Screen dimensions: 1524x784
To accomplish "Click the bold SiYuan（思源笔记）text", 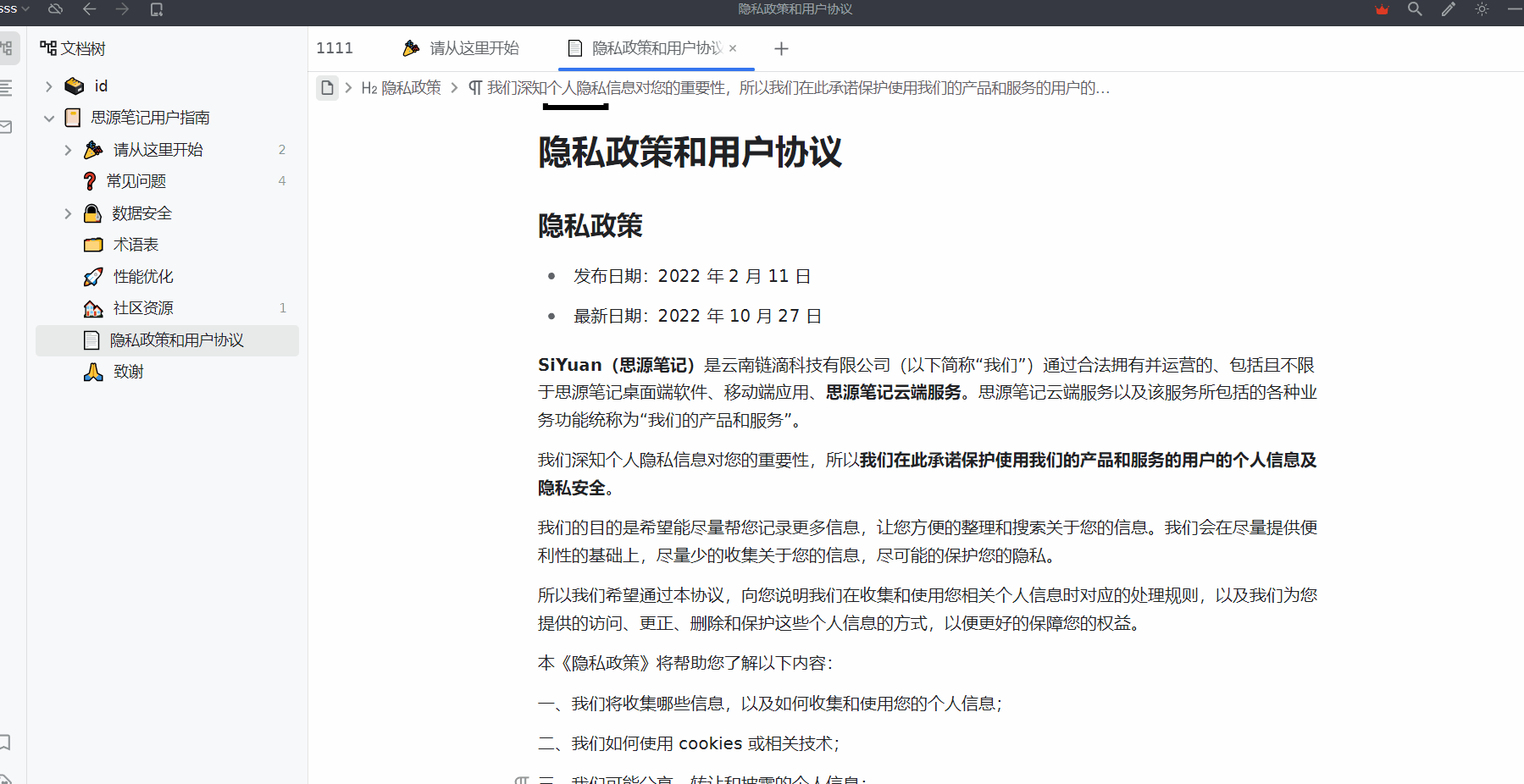I will pyautogui.click(x=616, y=365).
